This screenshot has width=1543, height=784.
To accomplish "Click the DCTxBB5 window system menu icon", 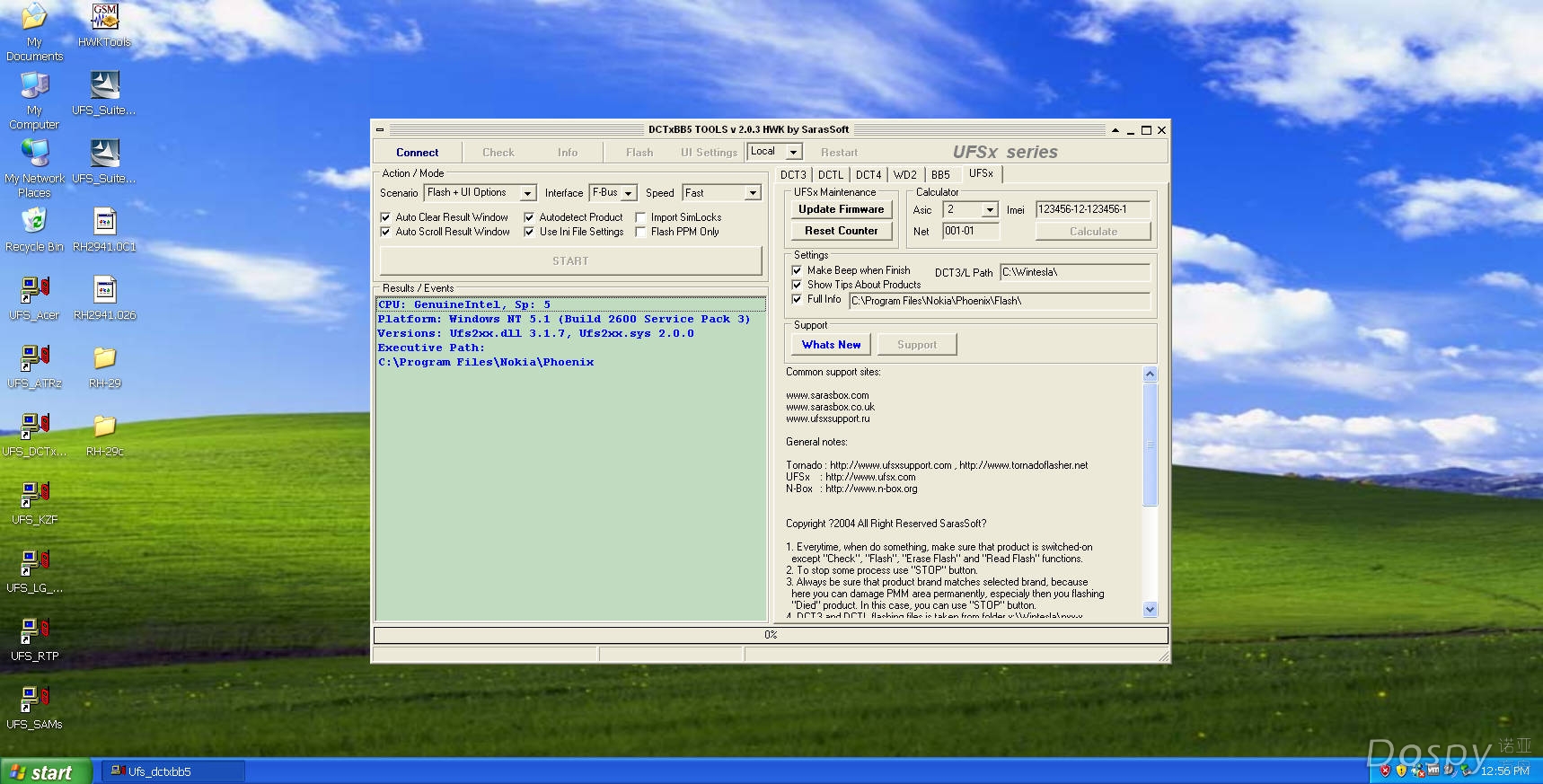I will (380, 130).
